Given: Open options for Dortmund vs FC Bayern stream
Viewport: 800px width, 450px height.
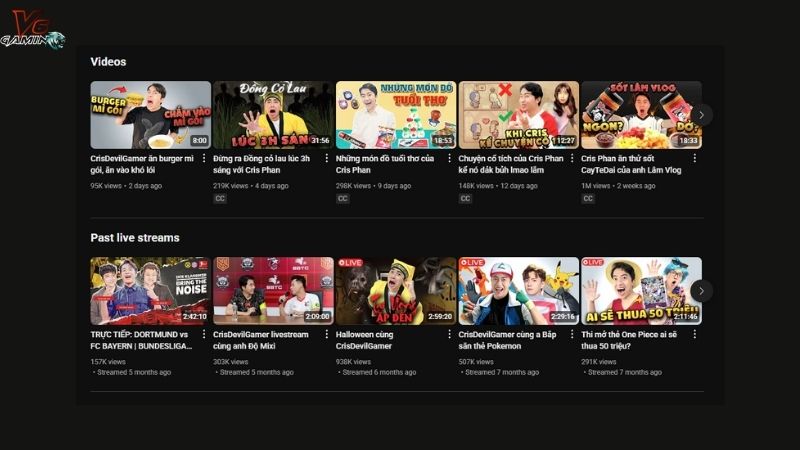Looking at the screenshot, I should coord(204,334).
